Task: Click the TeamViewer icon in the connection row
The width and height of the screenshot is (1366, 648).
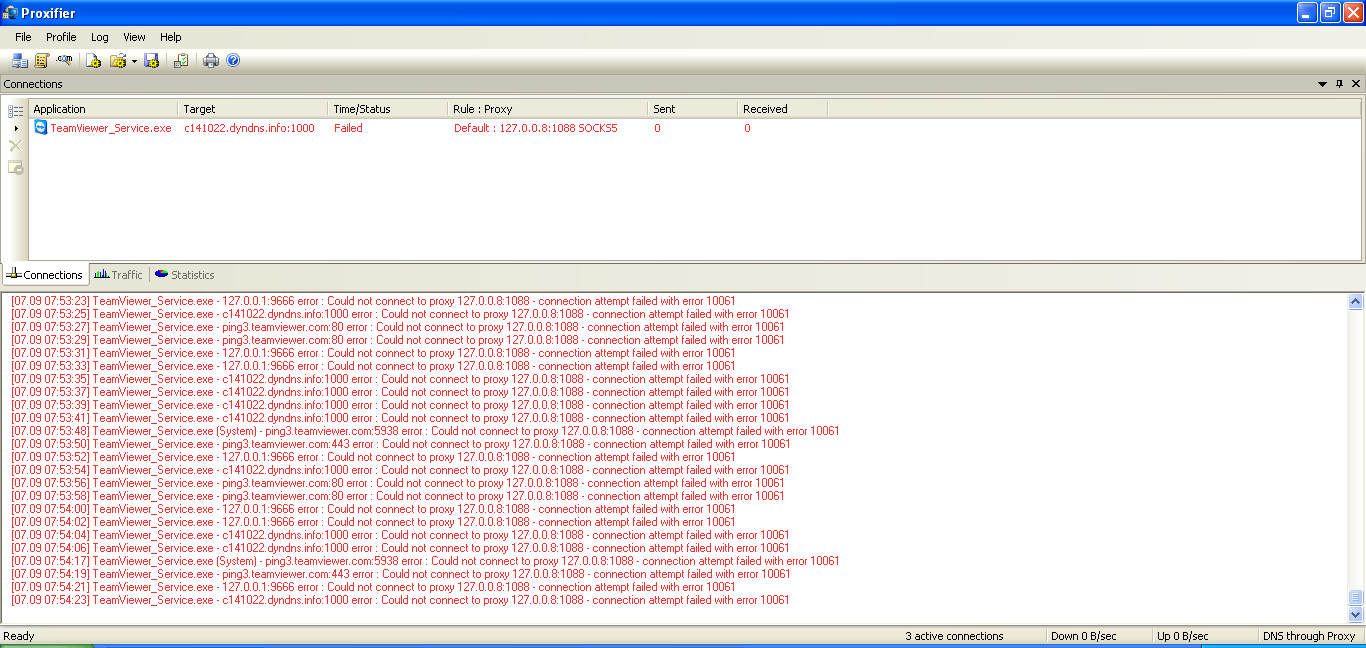Action: pyautogui.click(x=40, y=128)
